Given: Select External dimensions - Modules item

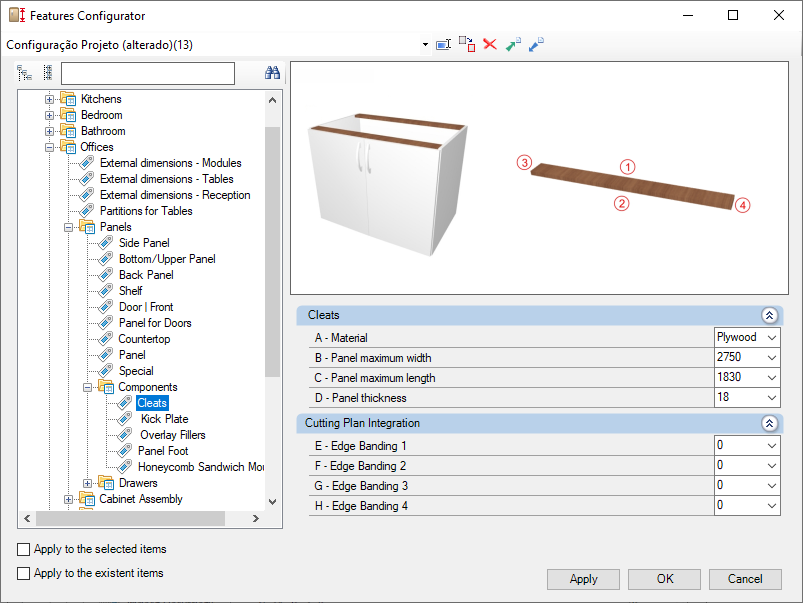Looking at the screenshot, I should [170, 163].
